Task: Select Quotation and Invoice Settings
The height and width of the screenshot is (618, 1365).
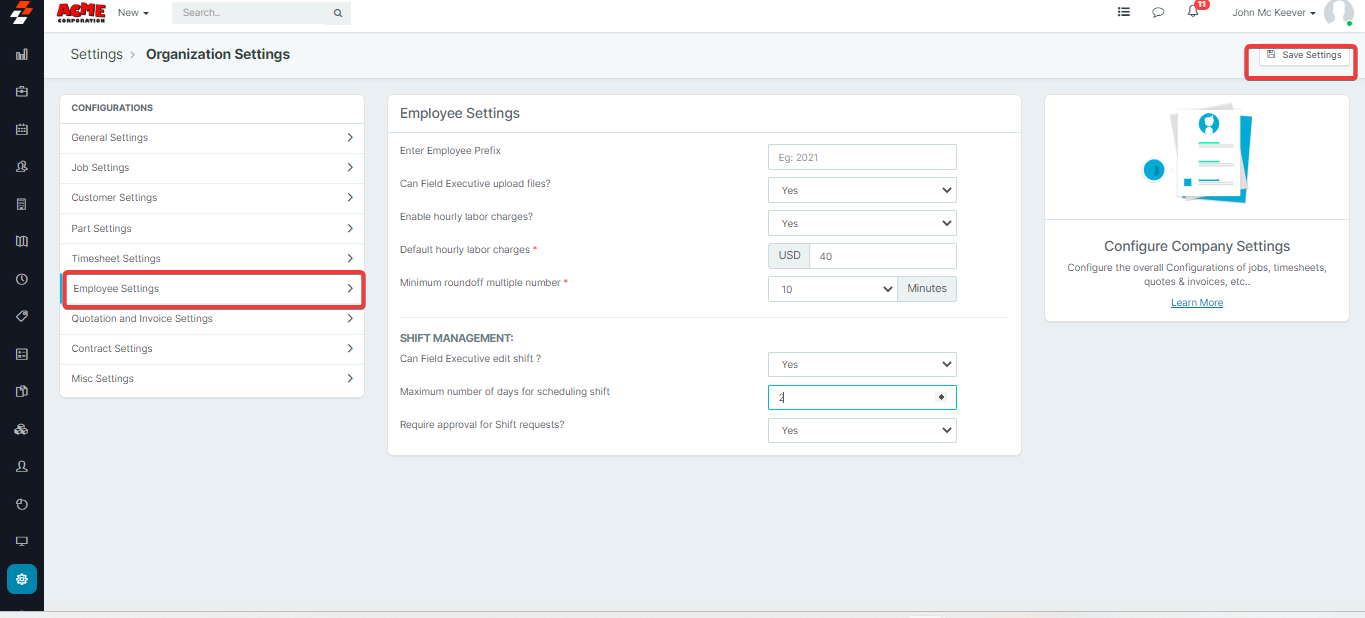Action: click(x=212, y=319)
